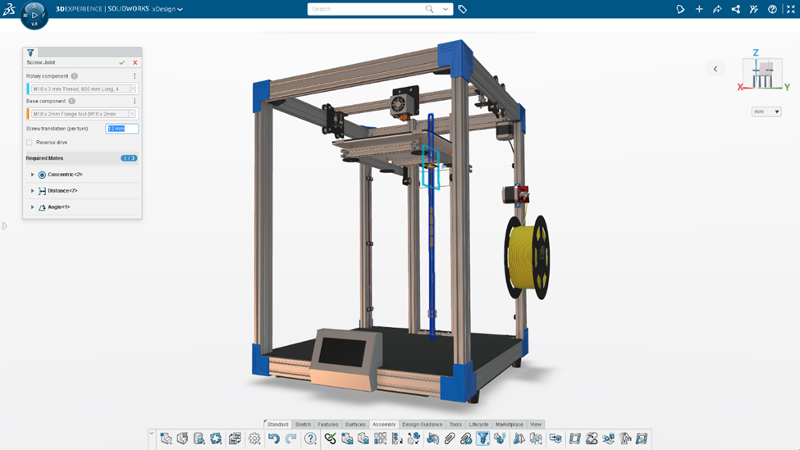Confirm Screw Joint with green checkmark

point(122,63)
